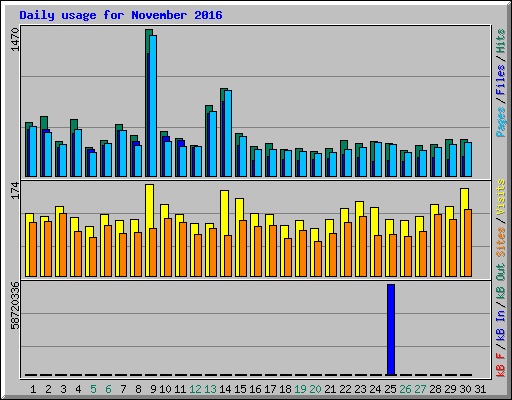Click the orange sites bar on day 10

[x=168, y=247]
